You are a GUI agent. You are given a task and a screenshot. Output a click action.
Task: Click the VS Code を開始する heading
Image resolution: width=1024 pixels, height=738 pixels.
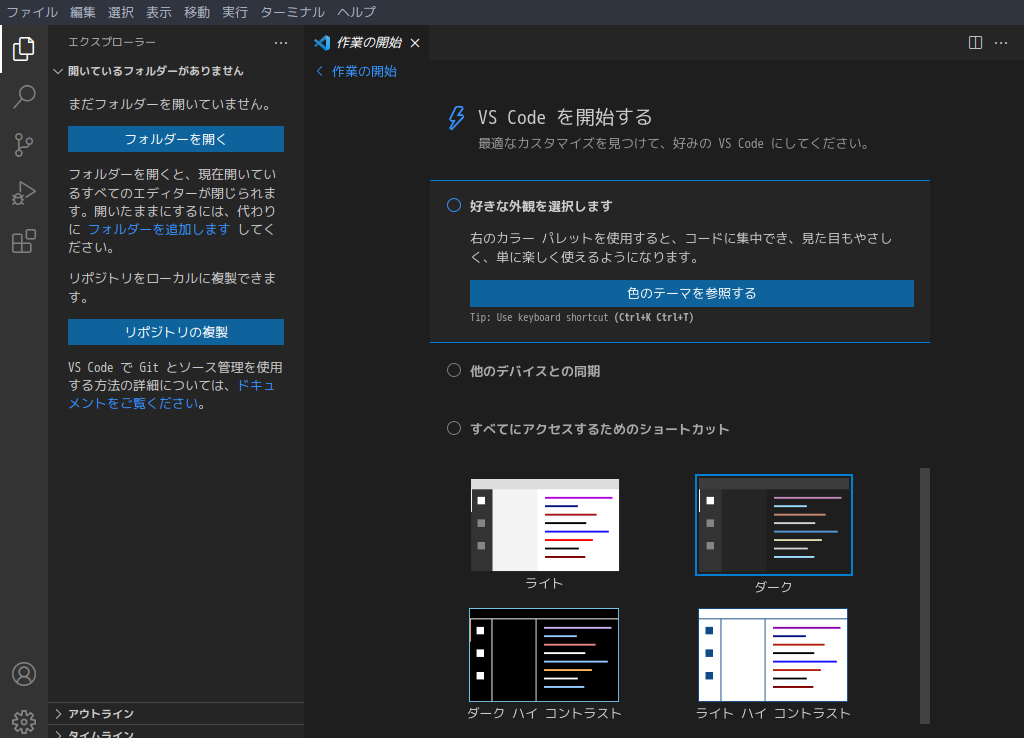[x=565, y=118]
